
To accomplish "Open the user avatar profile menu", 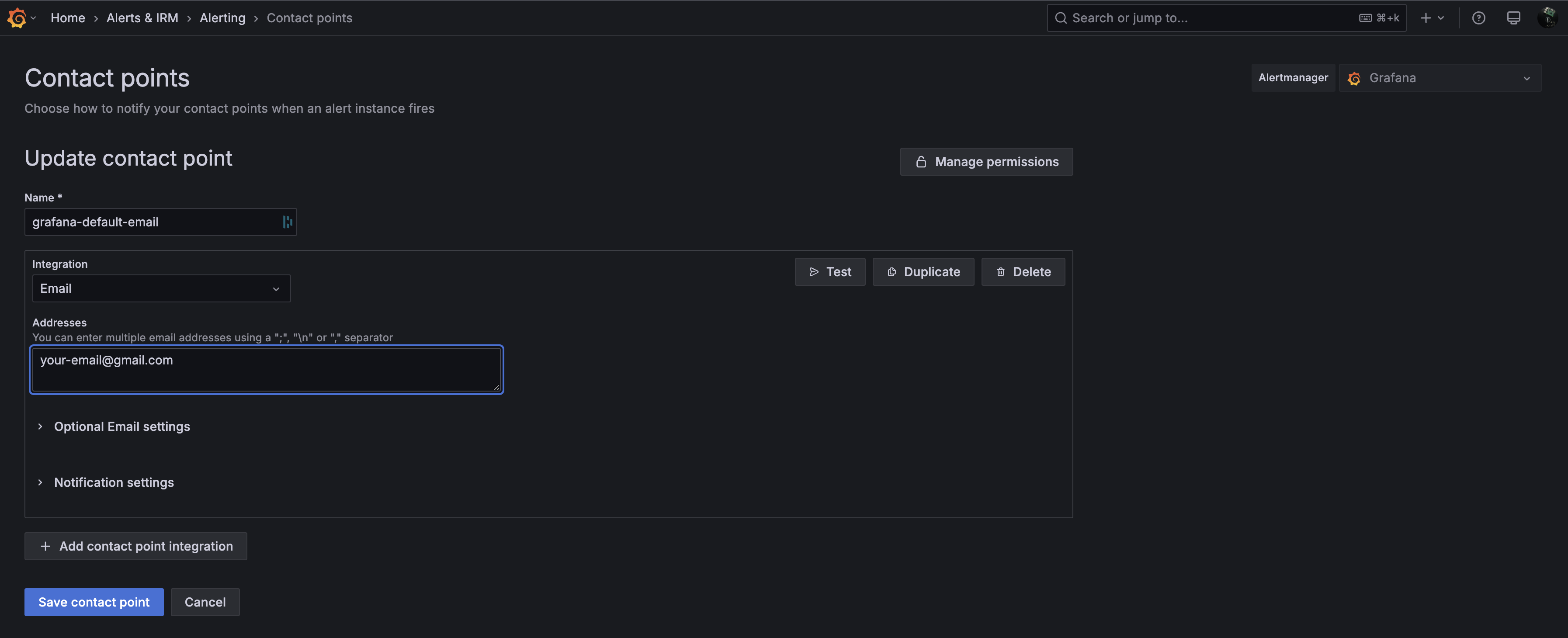I will [x=1547, y=17].
